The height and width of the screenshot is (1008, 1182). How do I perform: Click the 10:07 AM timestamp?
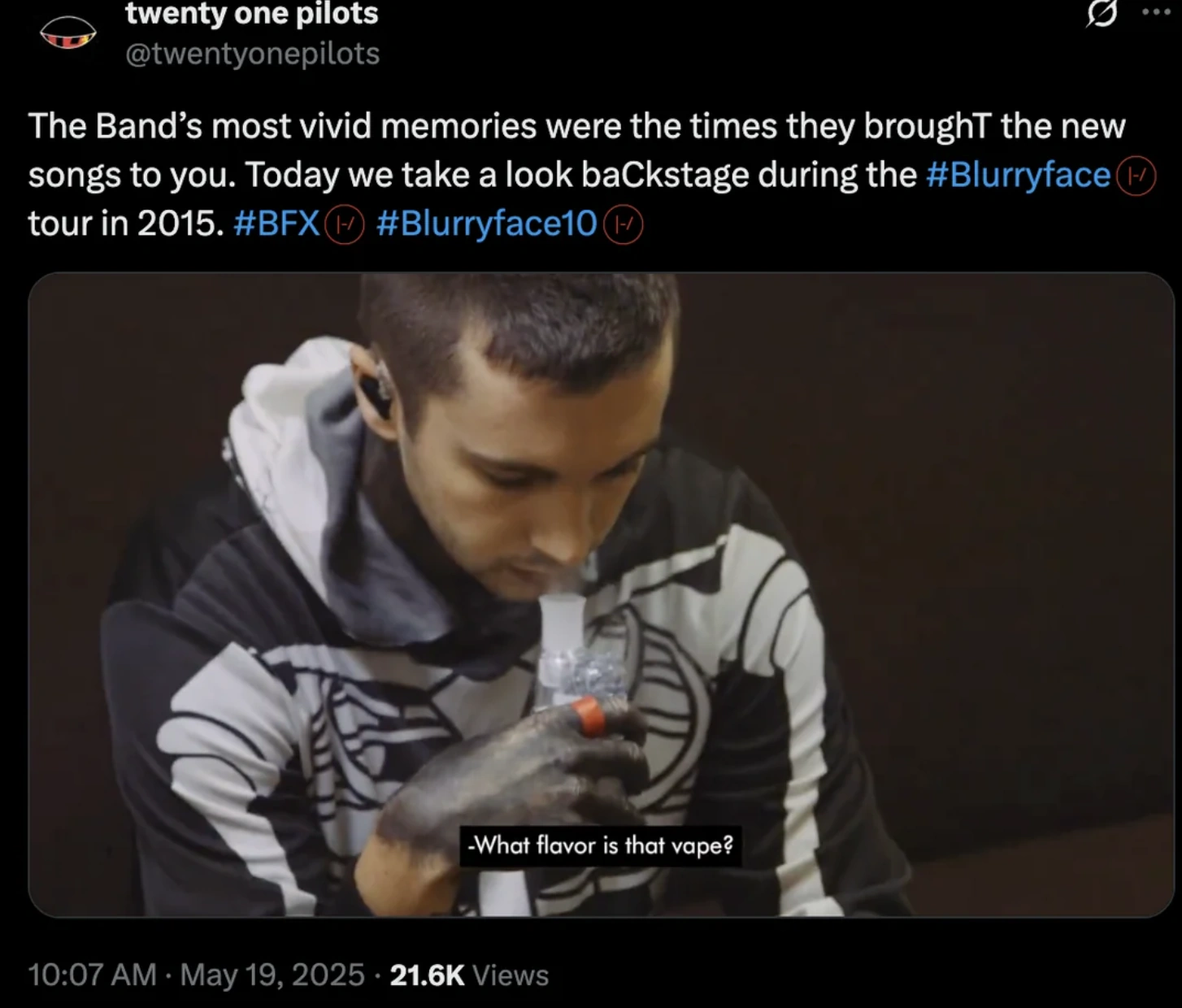point(92,975)
